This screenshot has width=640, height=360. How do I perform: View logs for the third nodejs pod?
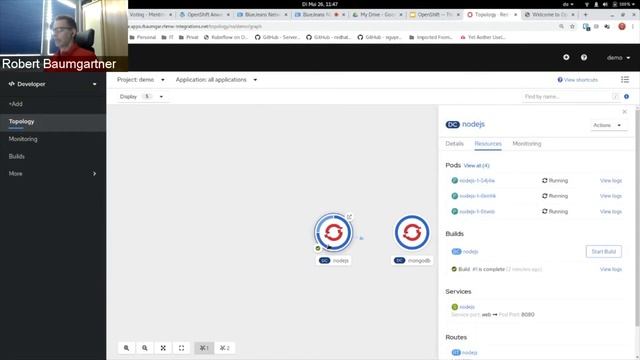point(611,211)
